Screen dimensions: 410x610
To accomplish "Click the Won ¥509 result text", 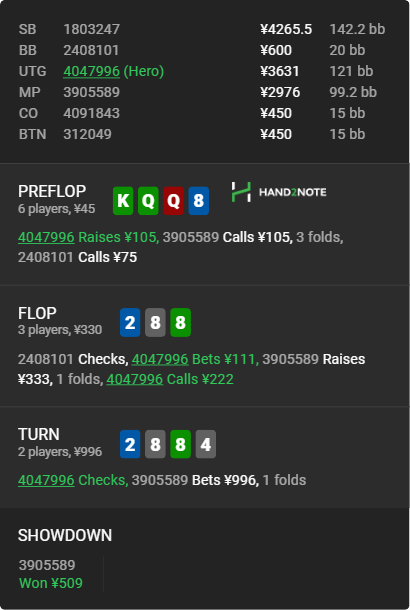I will 51,583.
